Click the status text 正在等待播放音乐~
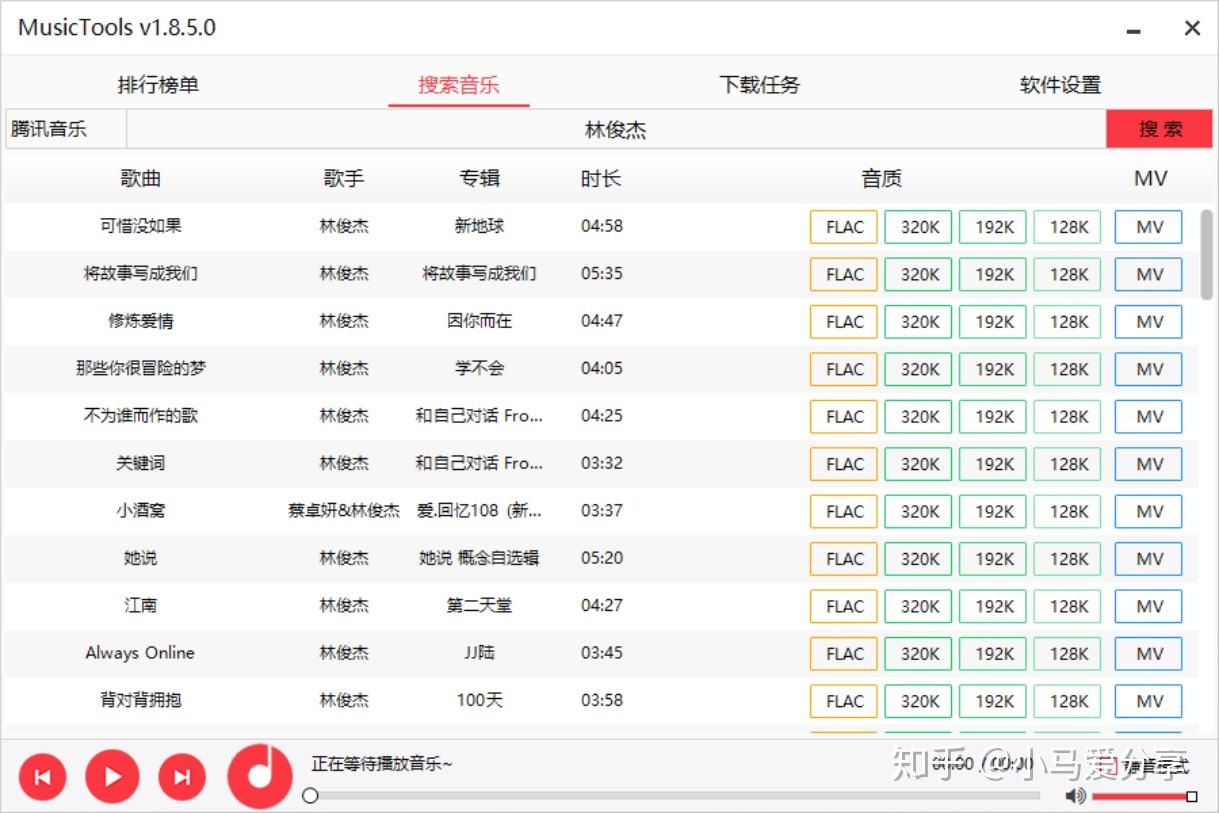1219x813 pixels. (382, 764)
